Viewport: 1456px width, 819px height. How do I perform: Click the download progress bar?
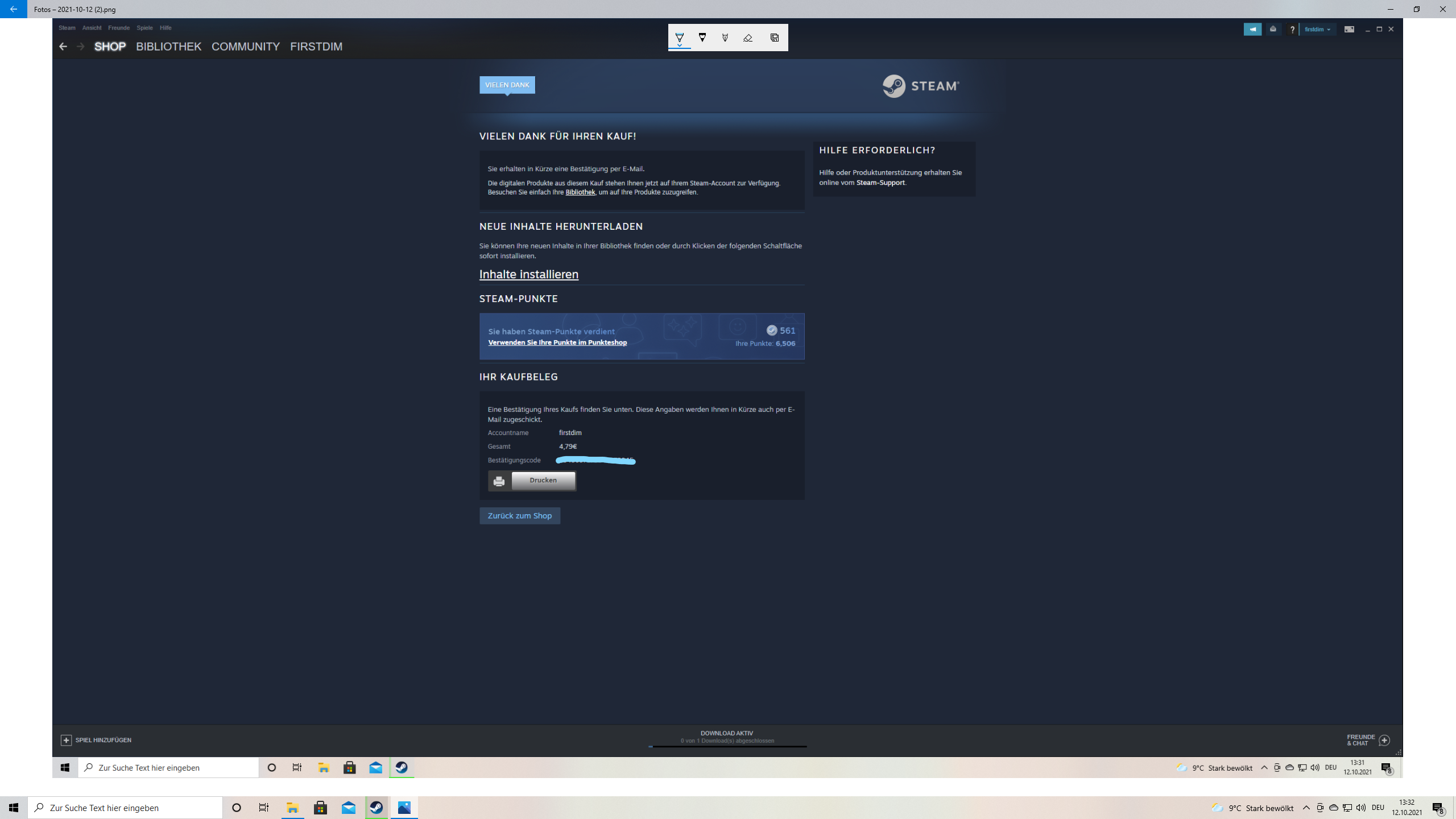click(727, 746)
